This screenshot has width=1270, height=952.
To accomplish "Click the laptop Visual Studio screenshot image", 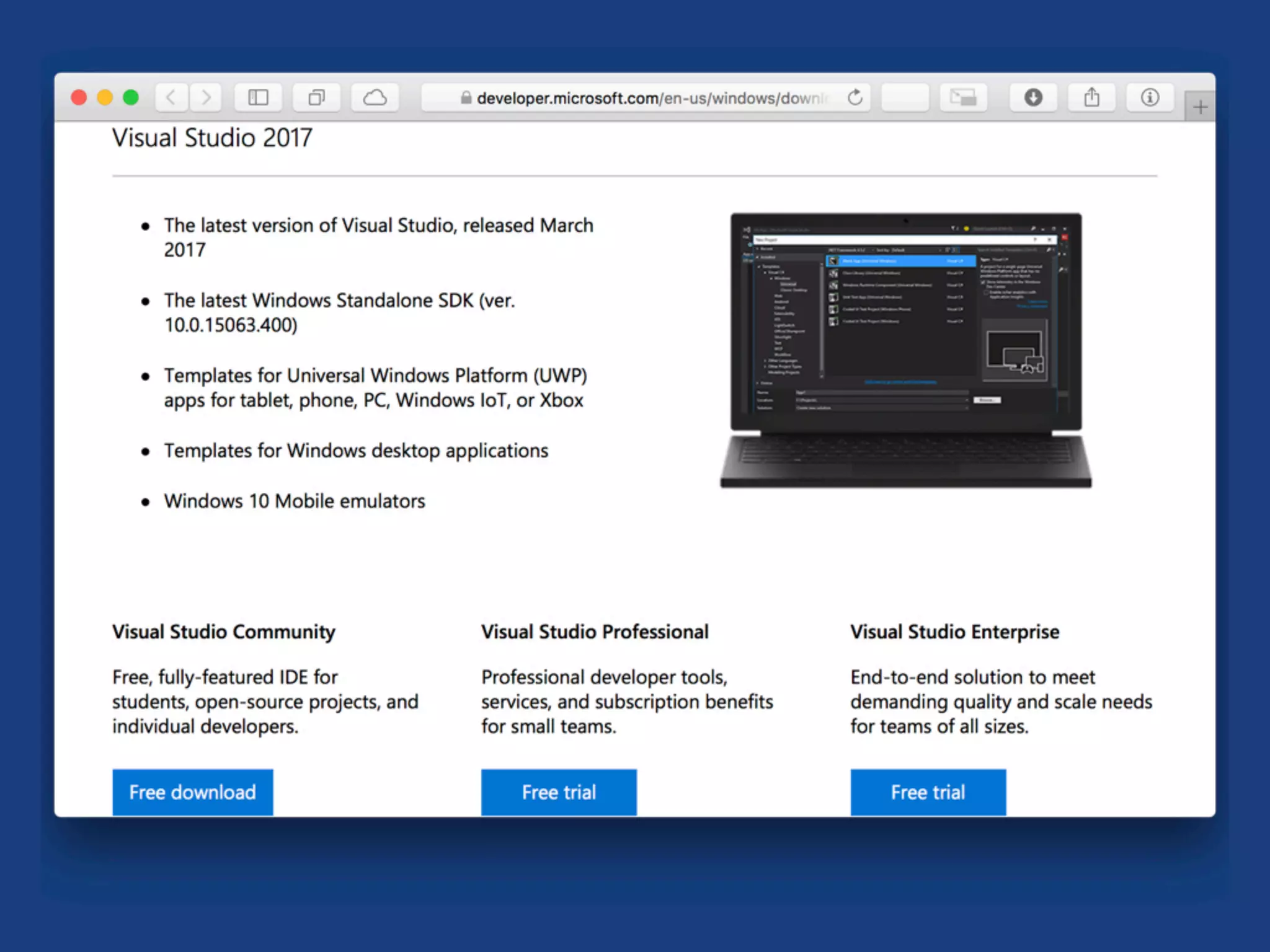I will pos(905,350).
